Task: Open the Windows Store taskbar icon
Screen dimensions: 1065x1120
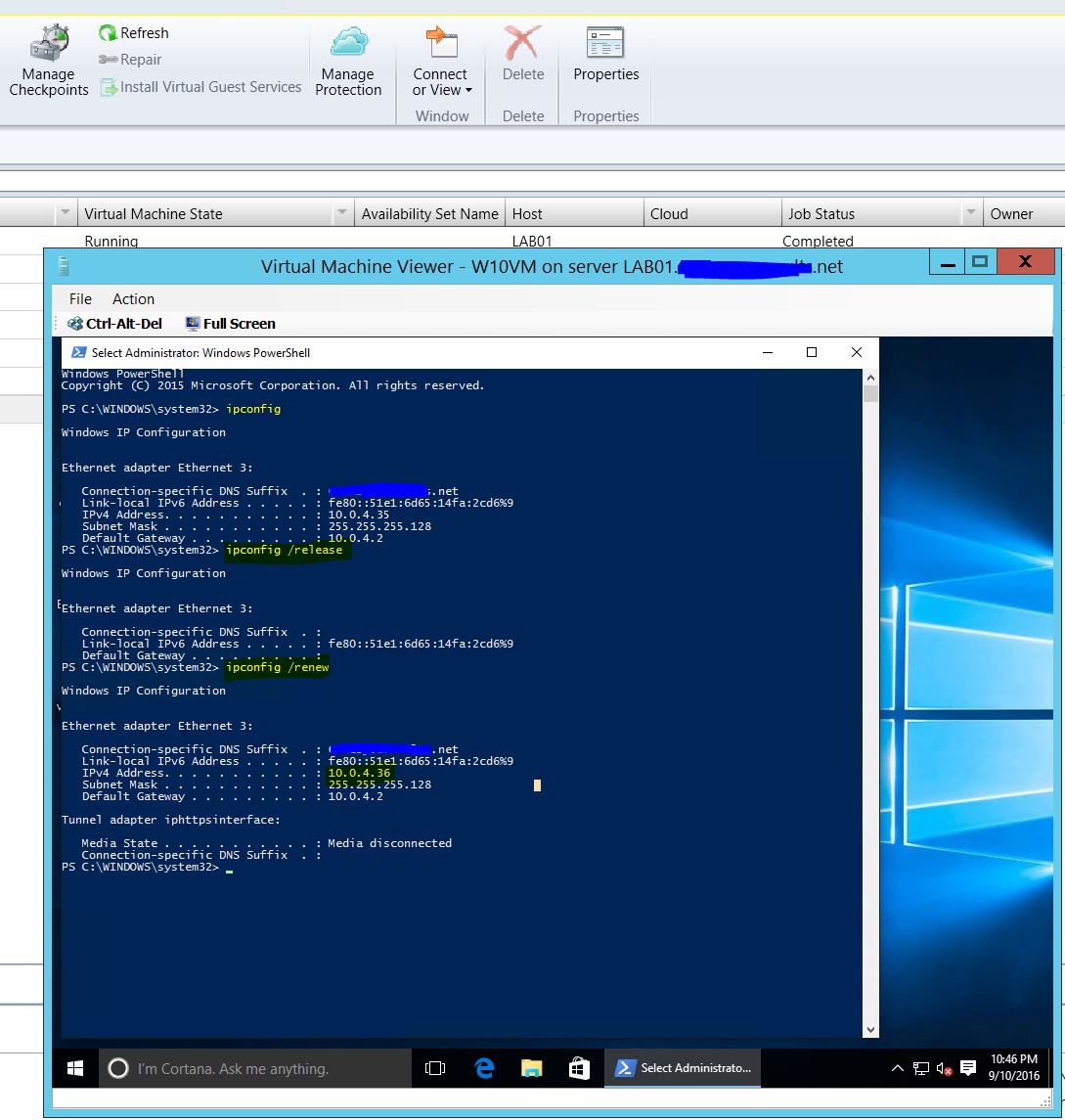Action: click(x=579, y=1068)
